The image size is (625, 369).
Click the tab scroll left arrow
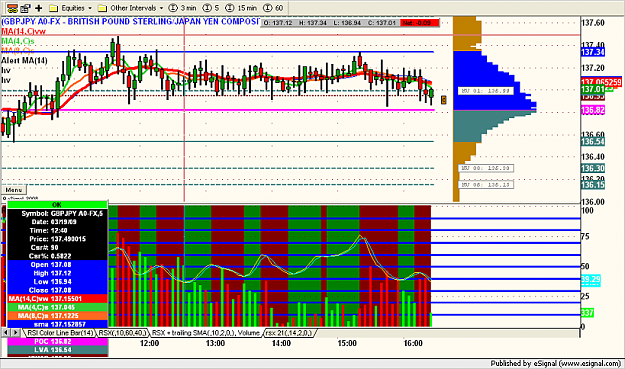coord(6,332)
